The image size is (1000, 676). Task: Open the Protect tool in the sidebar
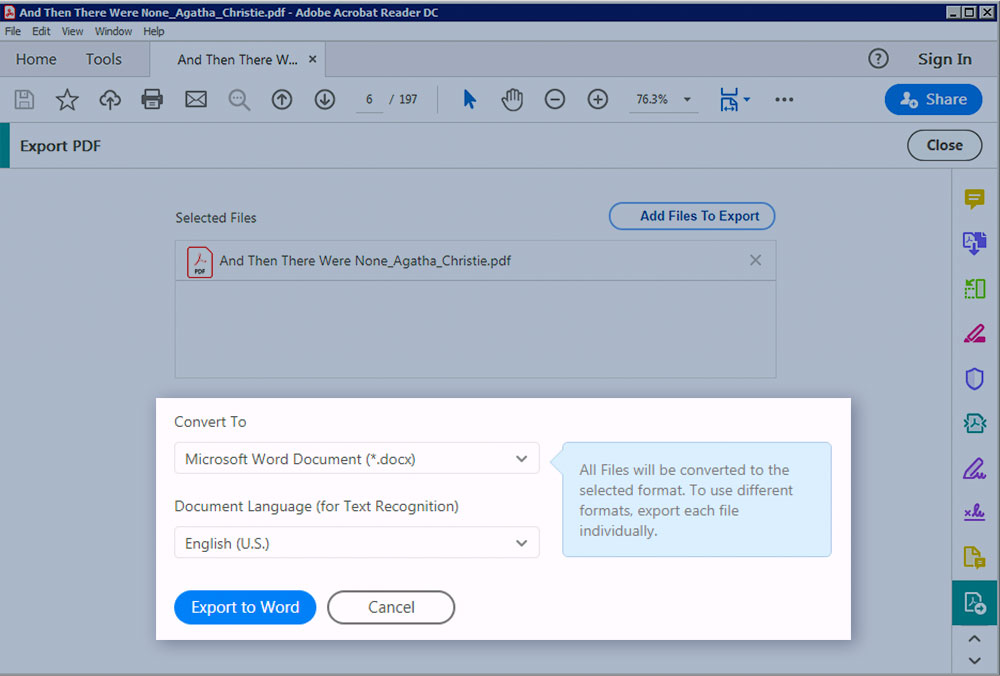(975, 379)
